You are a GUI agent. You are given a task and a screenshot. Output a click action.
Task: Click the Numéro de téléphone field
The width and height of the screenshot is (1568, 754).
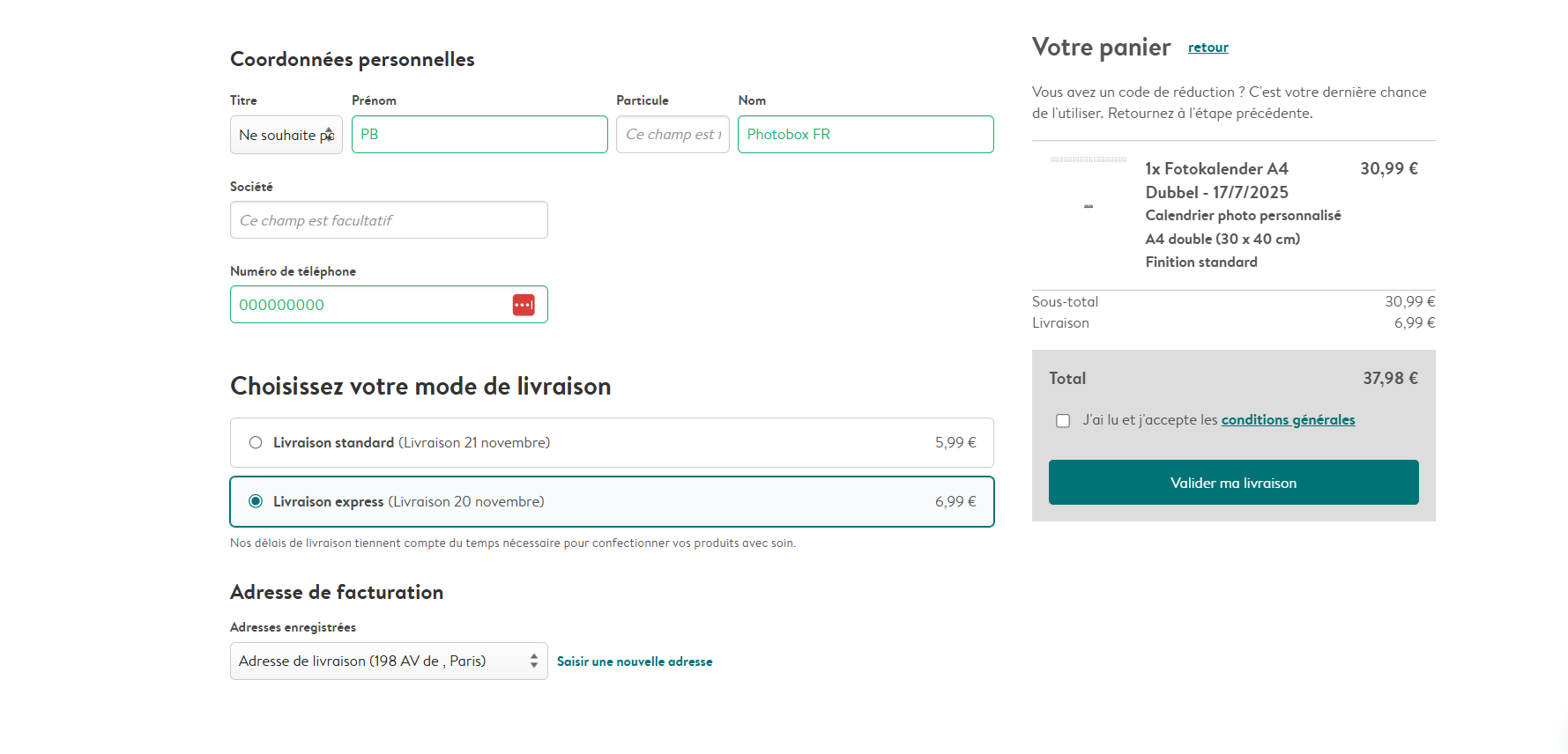379,304
